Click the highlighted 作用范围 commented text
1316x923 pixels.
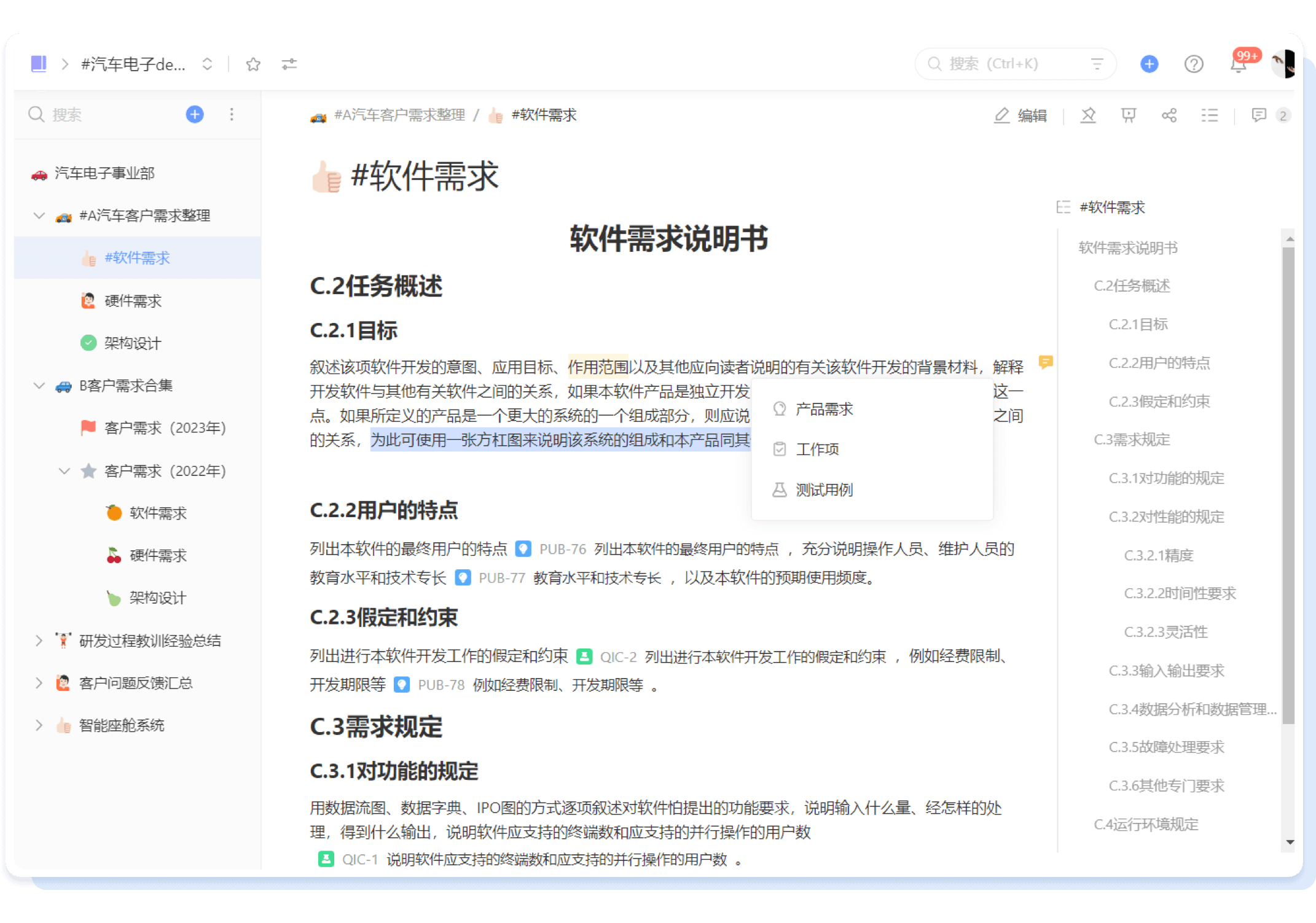[598, 367]
